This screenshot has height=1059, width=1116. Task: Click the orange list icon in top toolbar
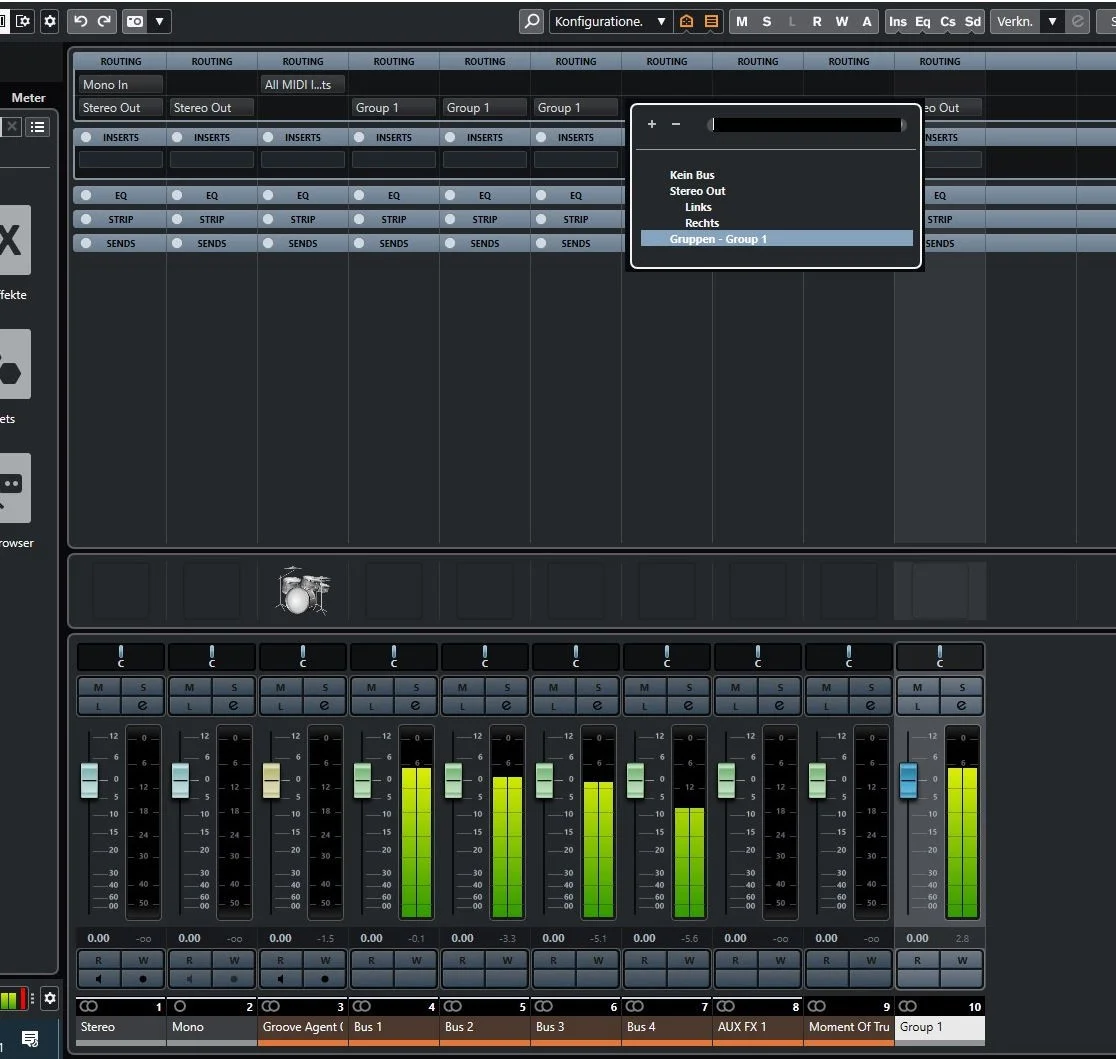[x=711, y=21]
